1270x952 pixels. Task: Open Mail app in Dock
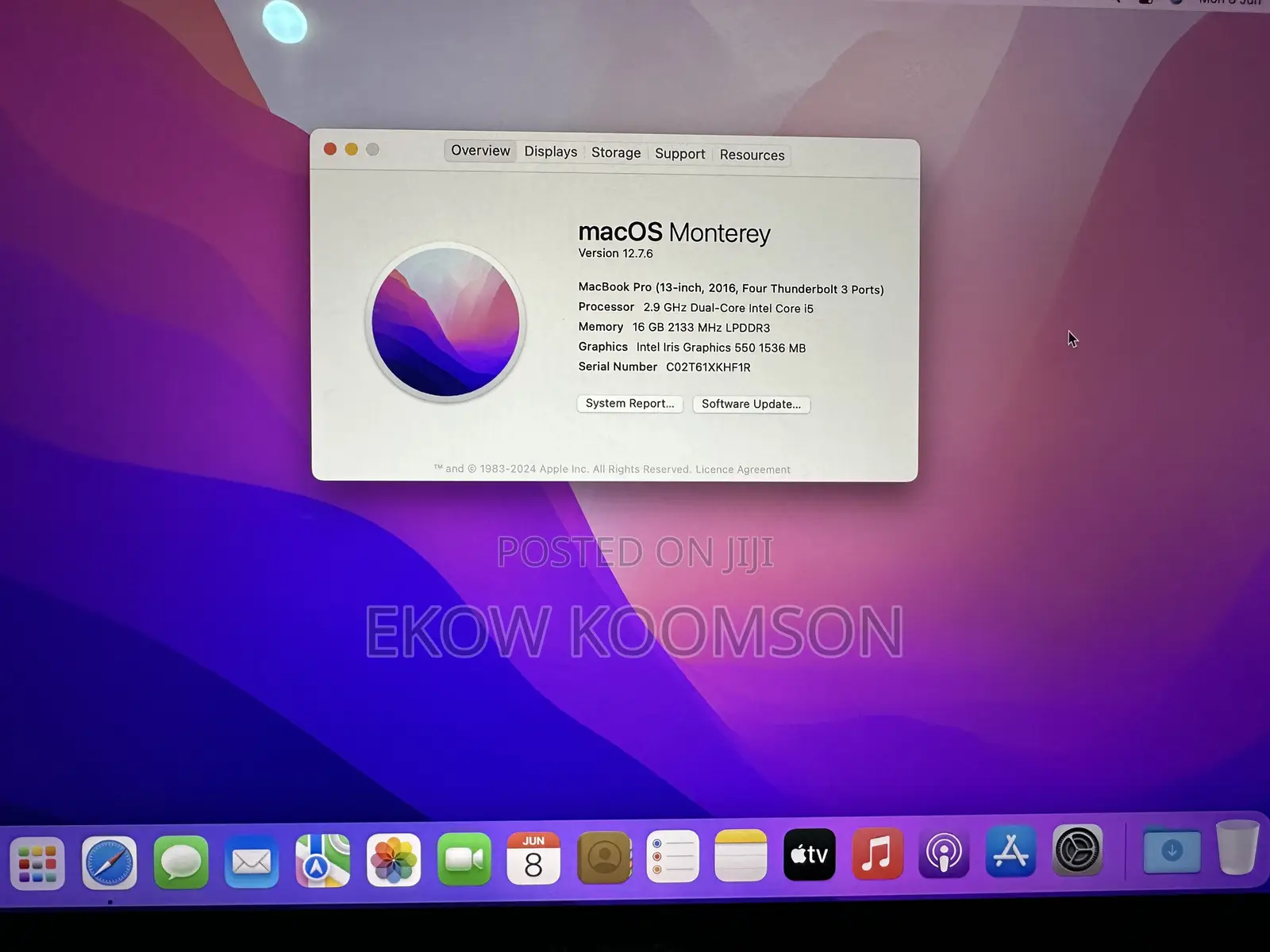click(x=252, y=862)
